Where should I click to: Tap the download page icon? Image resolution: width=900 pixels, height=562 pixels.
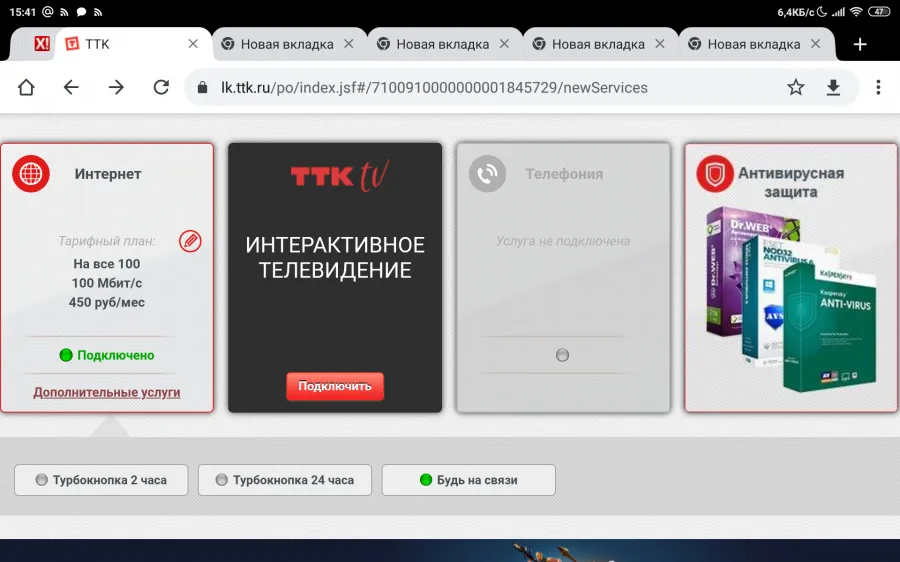point(833,87)
